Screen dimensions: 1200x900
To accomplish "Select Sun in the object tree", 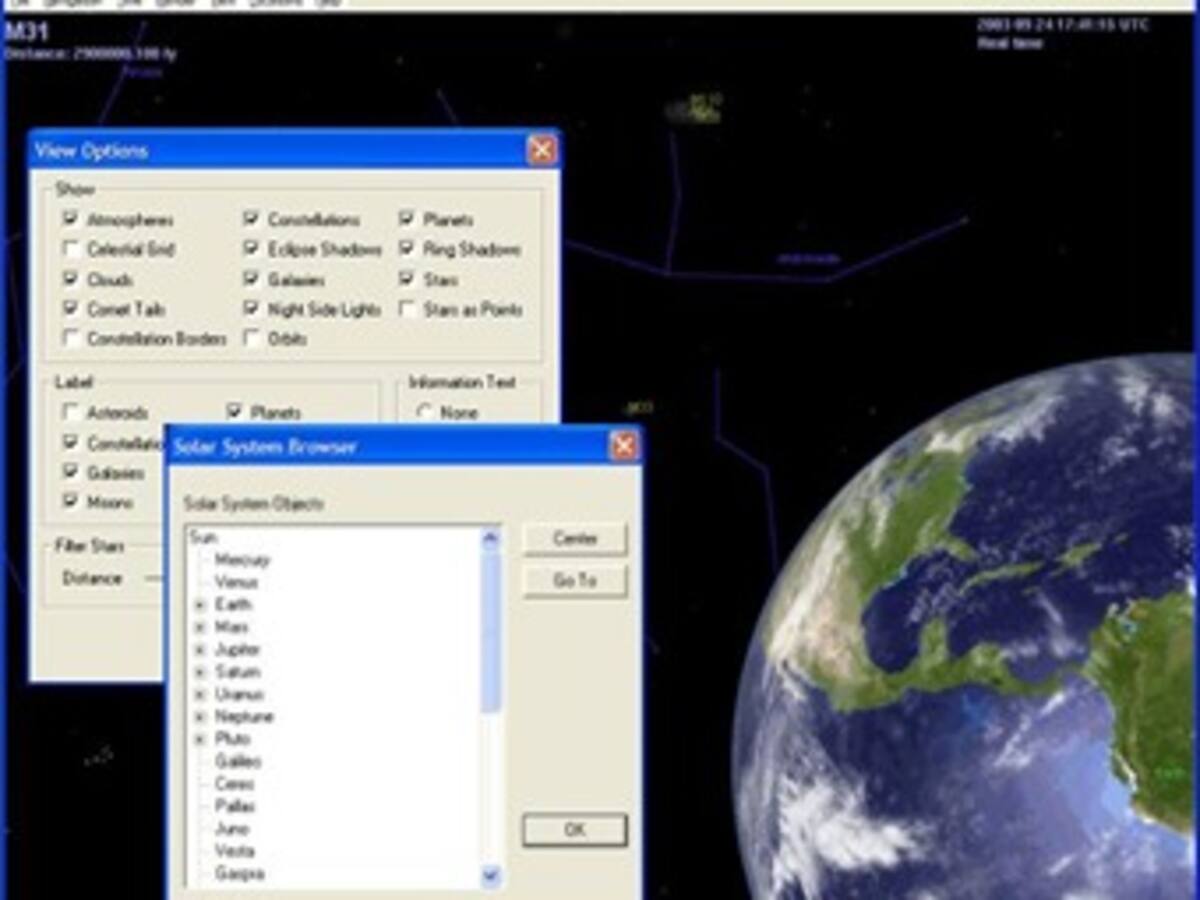I will [203, 538].
